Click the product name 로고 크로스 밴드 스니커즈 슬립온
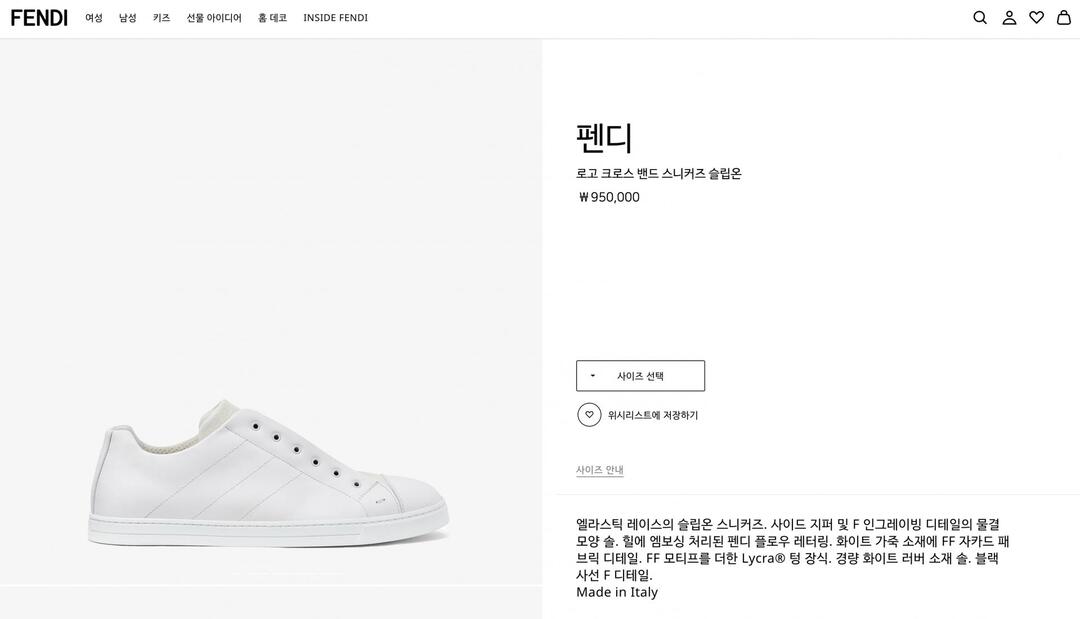This screenshot has width=1080, height=619. [658, 173]
